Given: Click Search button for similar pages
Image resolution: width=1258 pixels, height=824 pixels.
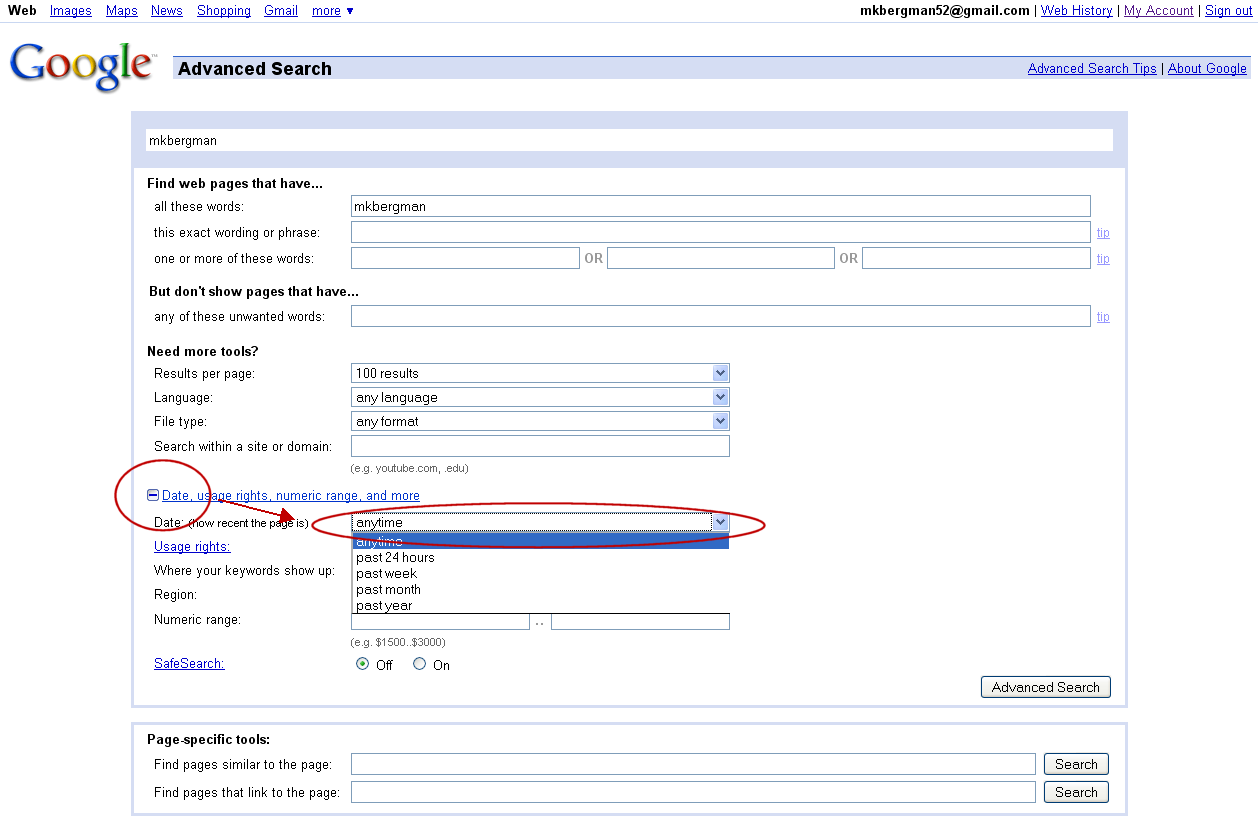Looking at the screenshot, I should click(x=1076, y=764).
